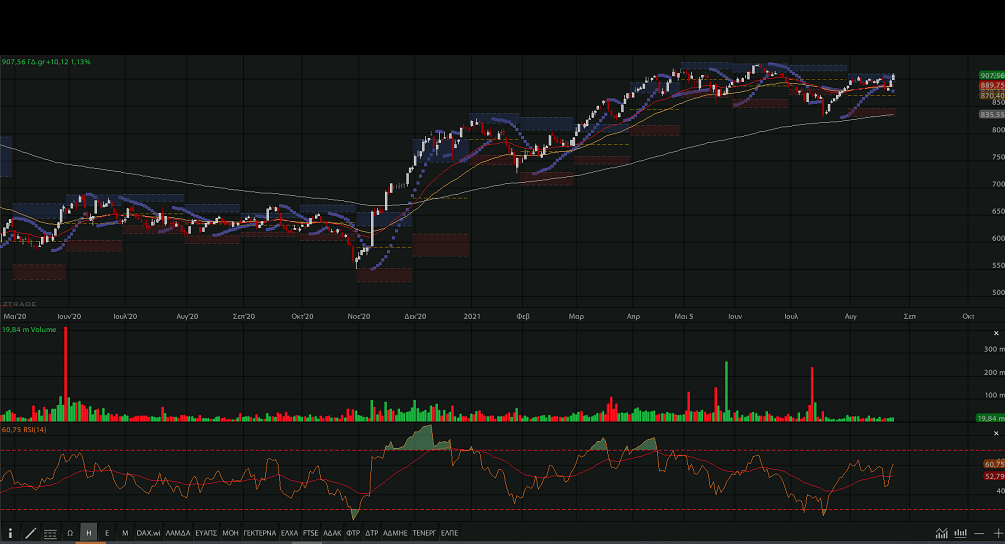Click the tallest red volume bar
This screenshot has width=1005, height=544.
click(x=66, y=370)
